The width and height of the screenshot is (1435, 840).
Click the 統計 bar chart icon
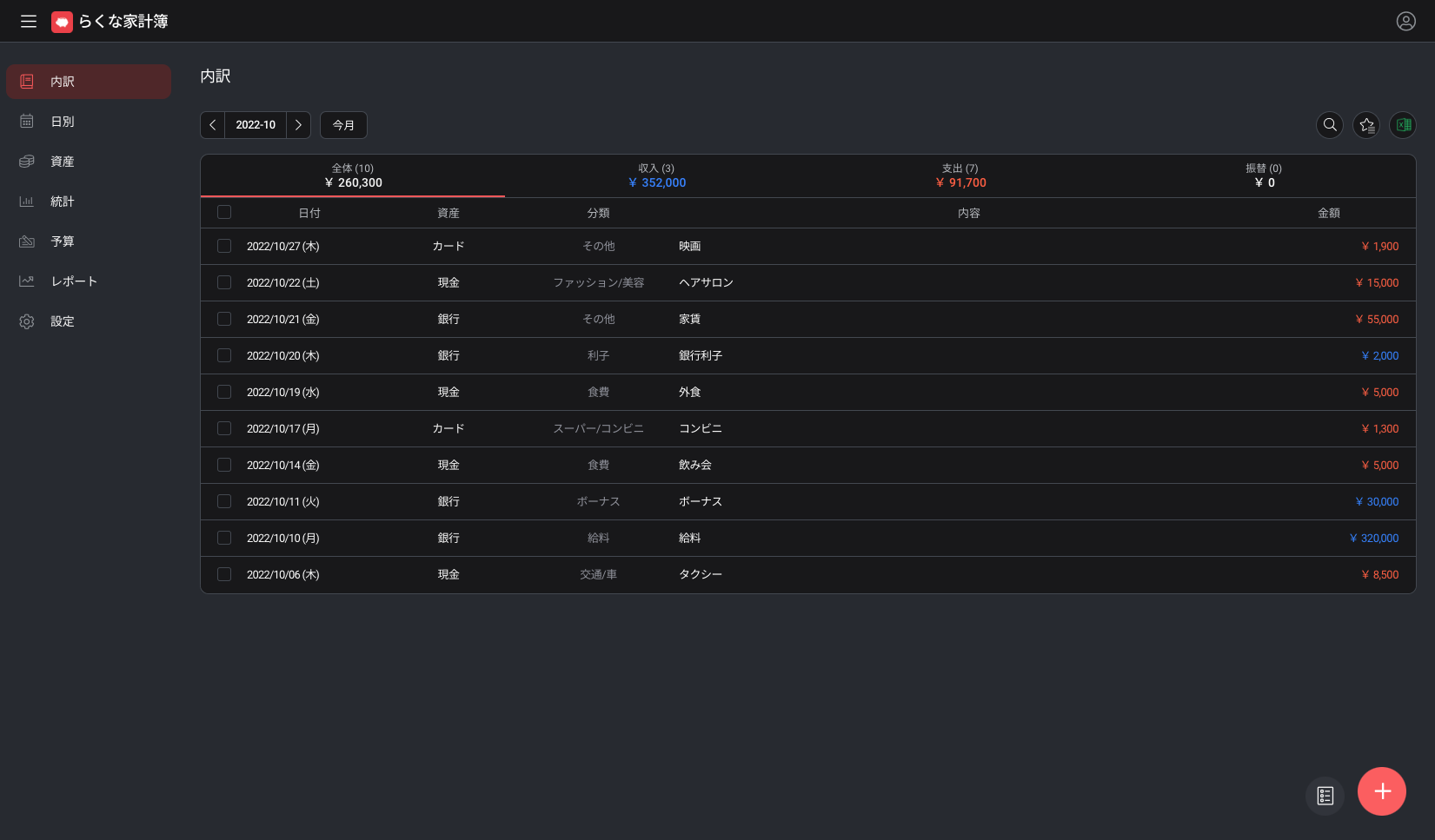(x=27, y=201)
